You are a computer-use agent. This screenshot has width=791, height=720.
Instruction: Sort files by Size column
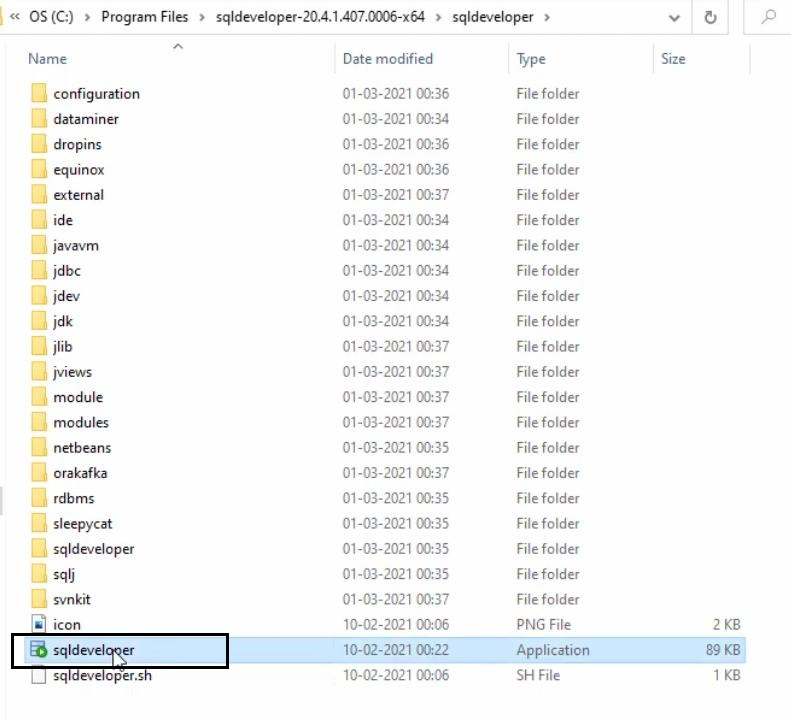[x=673, y=59]
